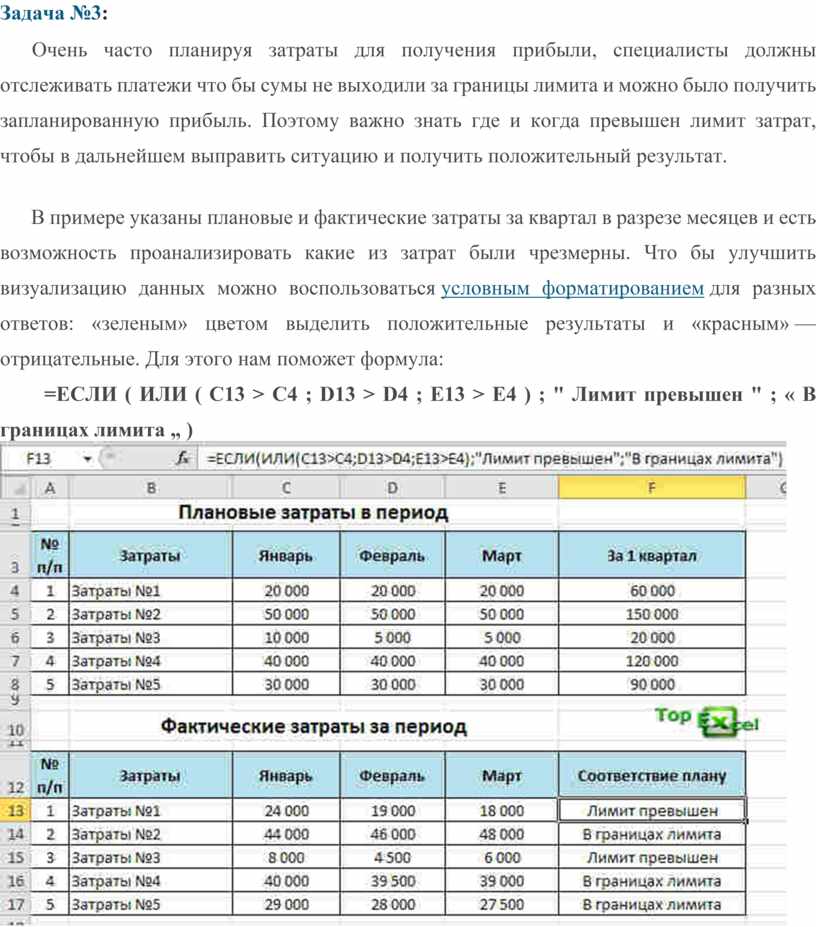The image size is (816, 927).
Task: Click «Лимит превышен» in row 15
Action: (652, 857)
